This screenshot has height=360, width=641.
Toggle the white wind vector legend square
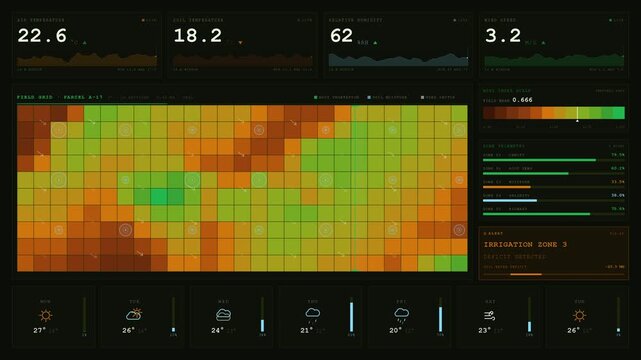point(422,97)
